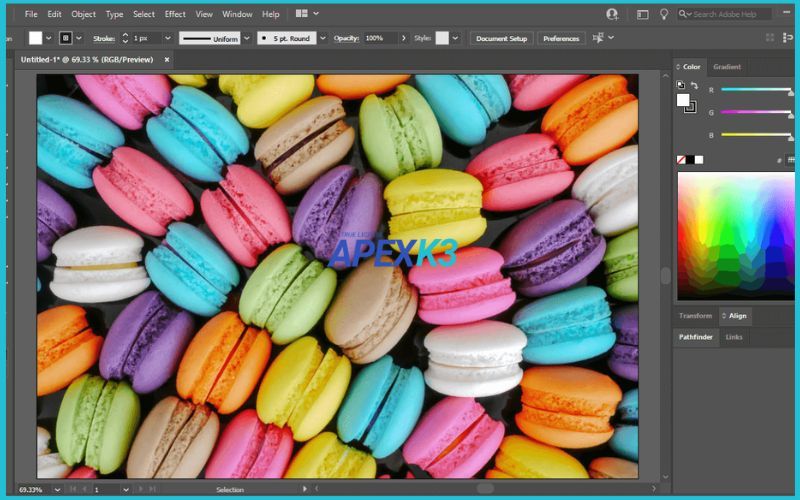Click the Preferences button
Image resolution: width=800 pixels, height=500 pixels.
click(561, 38)
